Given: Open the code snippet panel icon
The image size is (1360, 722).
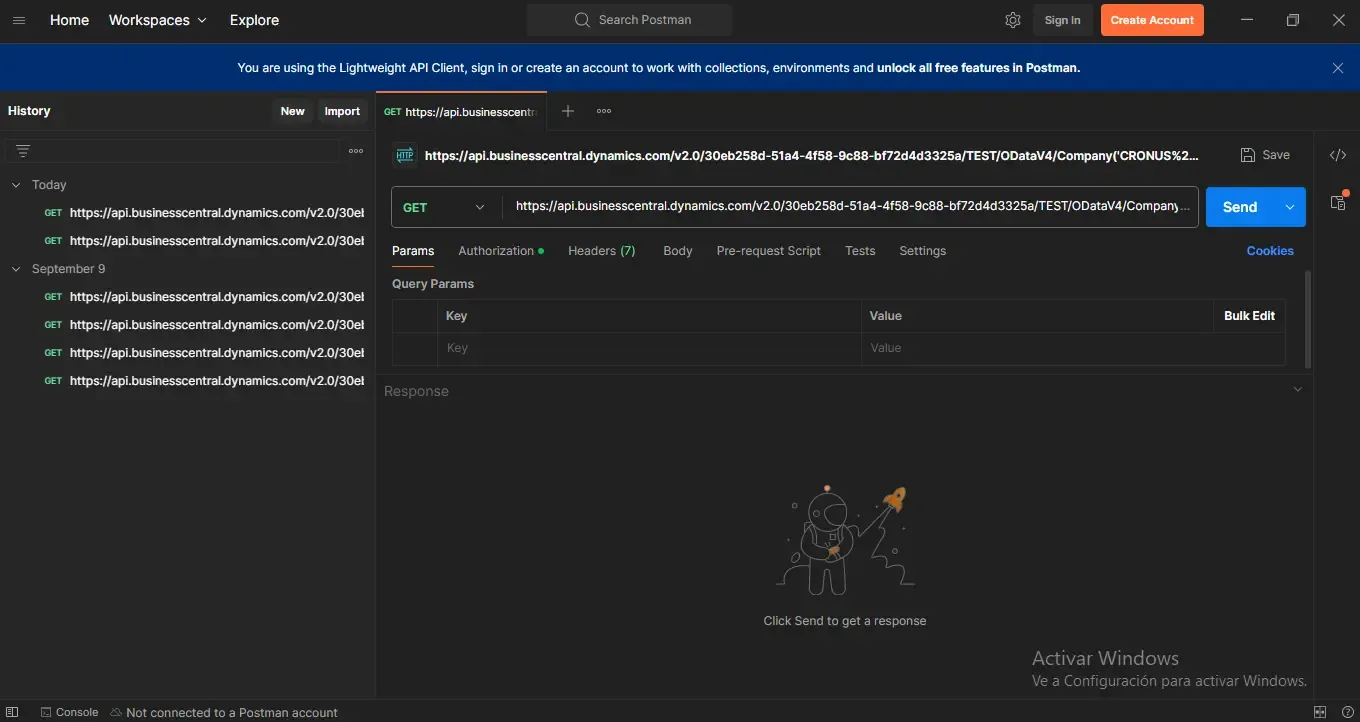Looking at the screenshot, I should point(1337,155).
